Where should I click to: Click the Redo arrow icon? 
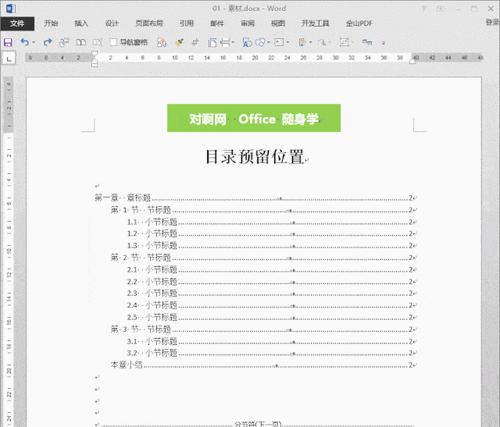point(48,42)
